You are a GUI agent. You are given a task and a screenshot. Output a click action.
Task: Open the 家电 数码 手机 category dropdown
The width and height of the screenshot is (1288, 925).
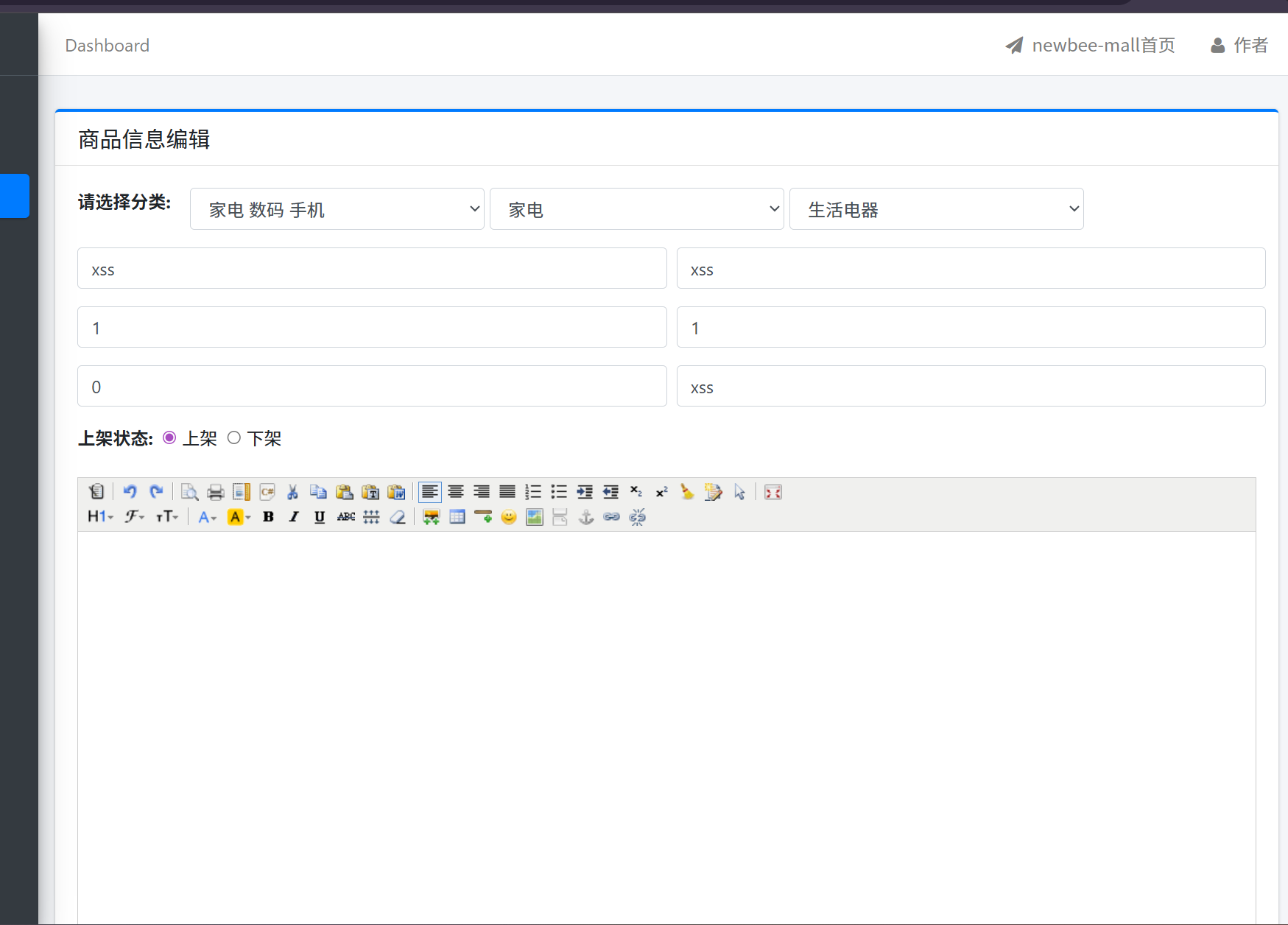337,209
